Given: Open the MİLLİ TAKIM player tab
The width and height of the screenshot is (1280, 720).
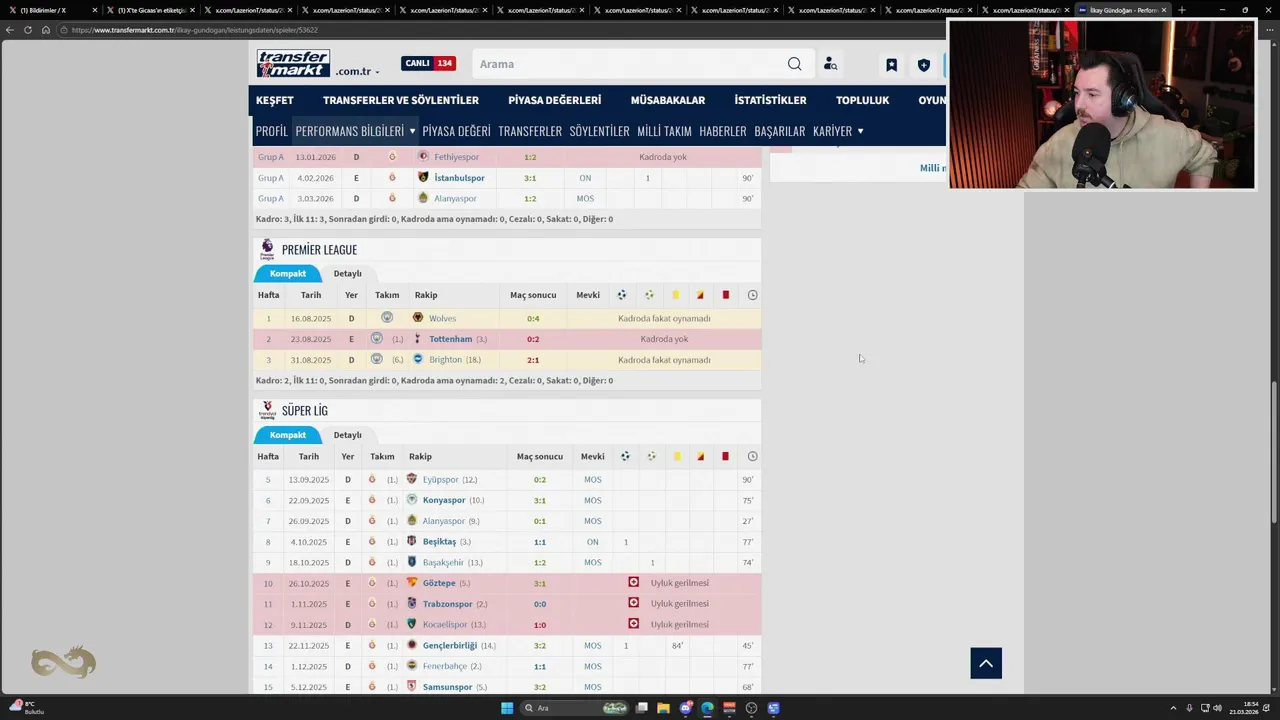Looking at the screenshot, I should [x=664, y=131].
